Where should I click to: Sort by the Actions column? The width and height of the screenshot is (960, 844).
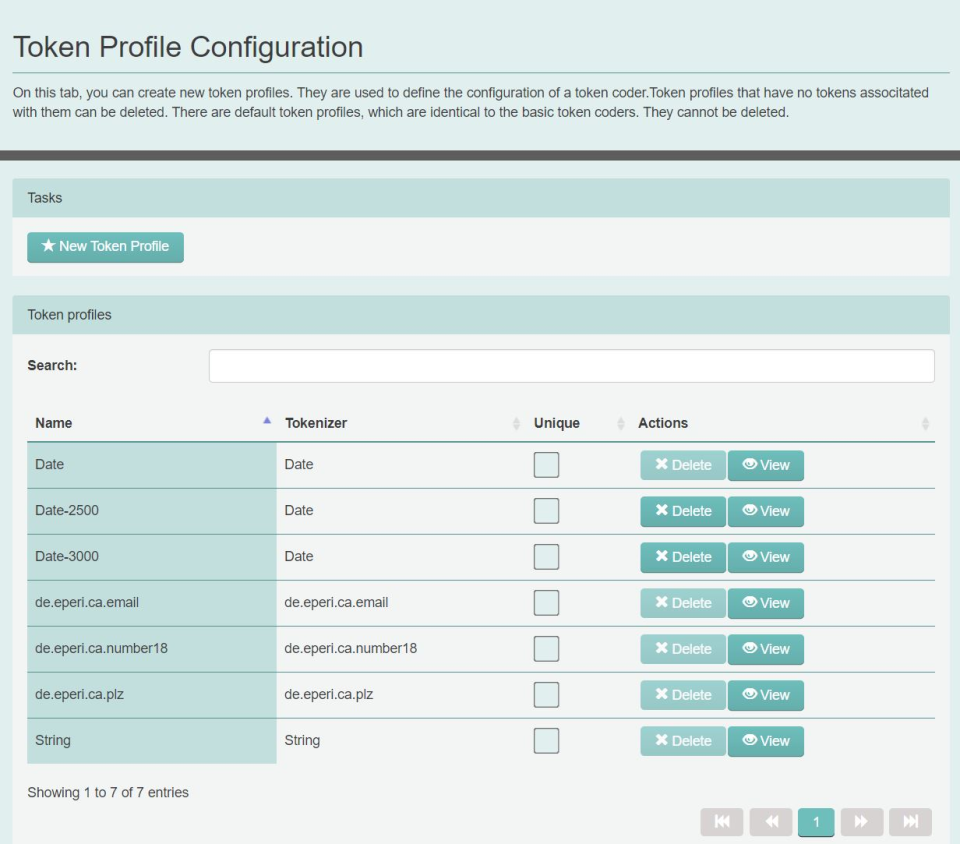tap(780, 423)
